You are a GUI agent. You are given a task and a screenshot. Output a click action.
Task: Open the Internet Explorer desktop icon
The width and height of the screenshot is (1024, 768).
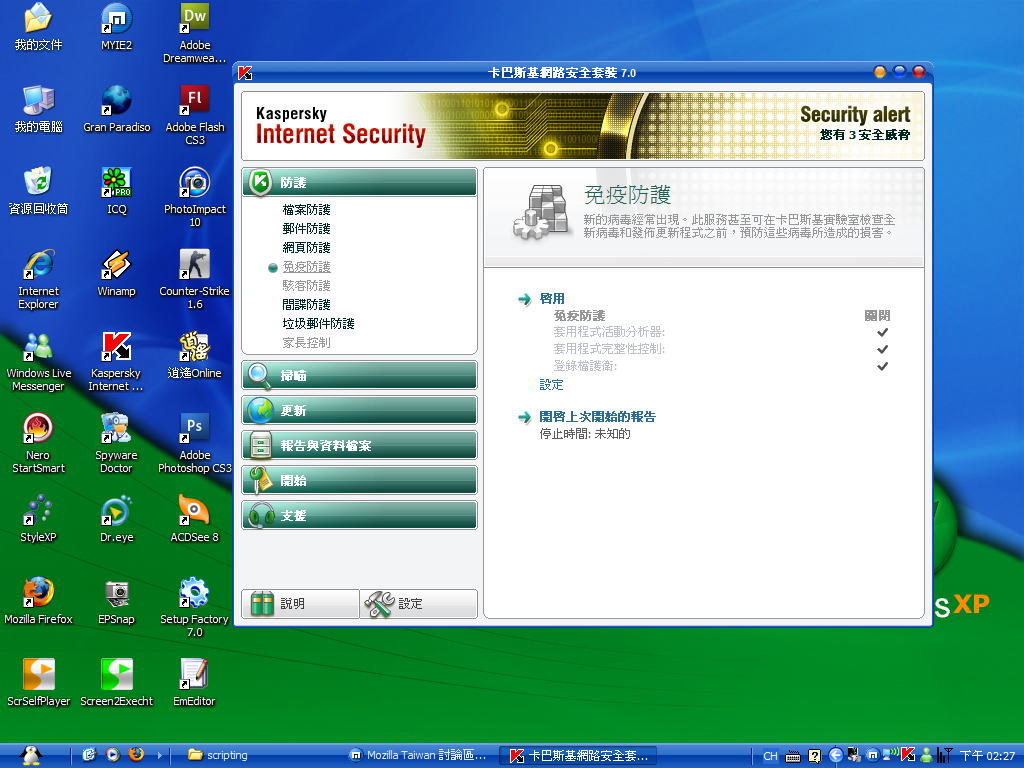click(38, 279)
